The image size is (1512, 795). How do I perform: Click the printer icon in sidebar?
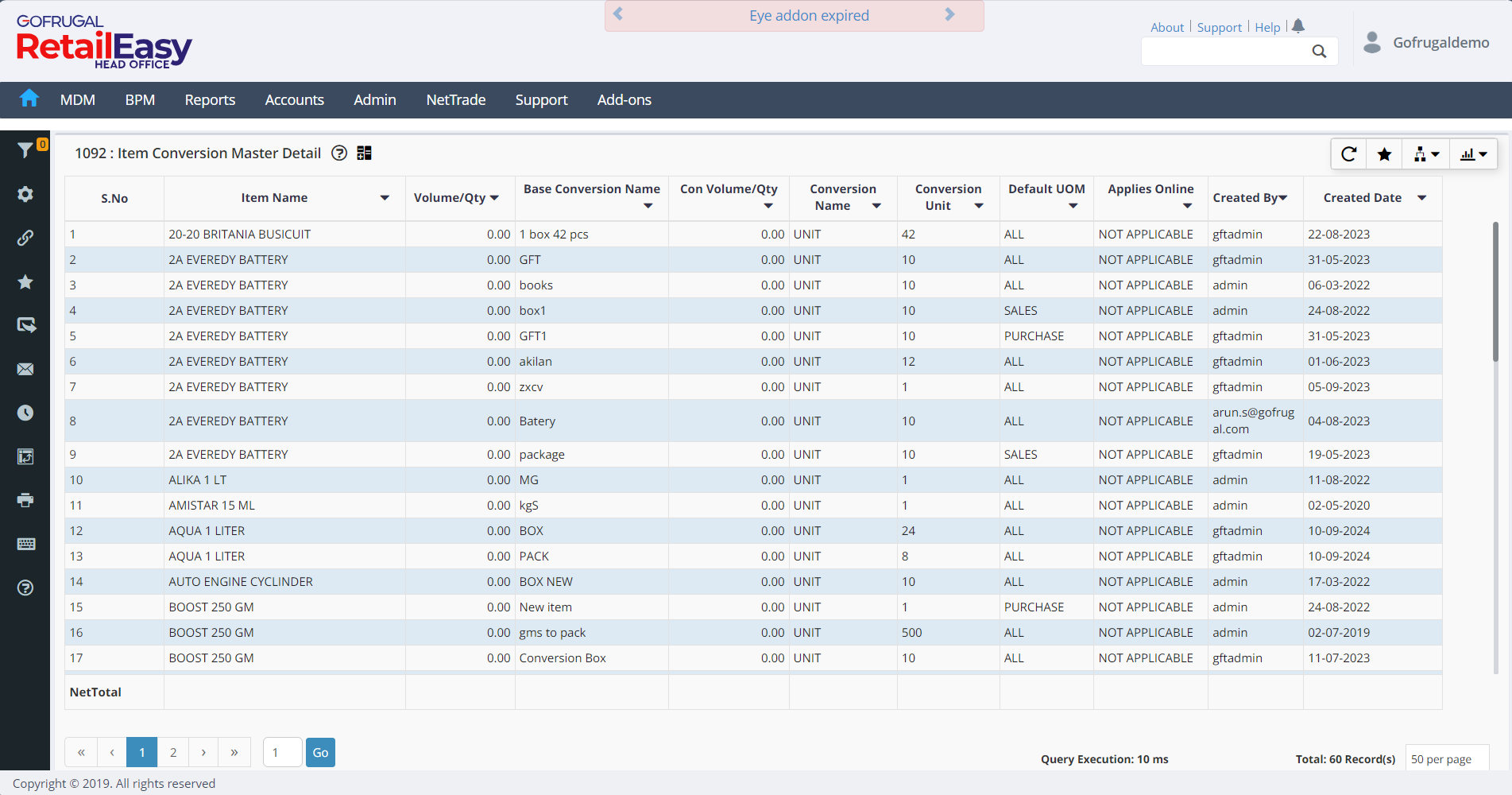(x=25, y=500)
